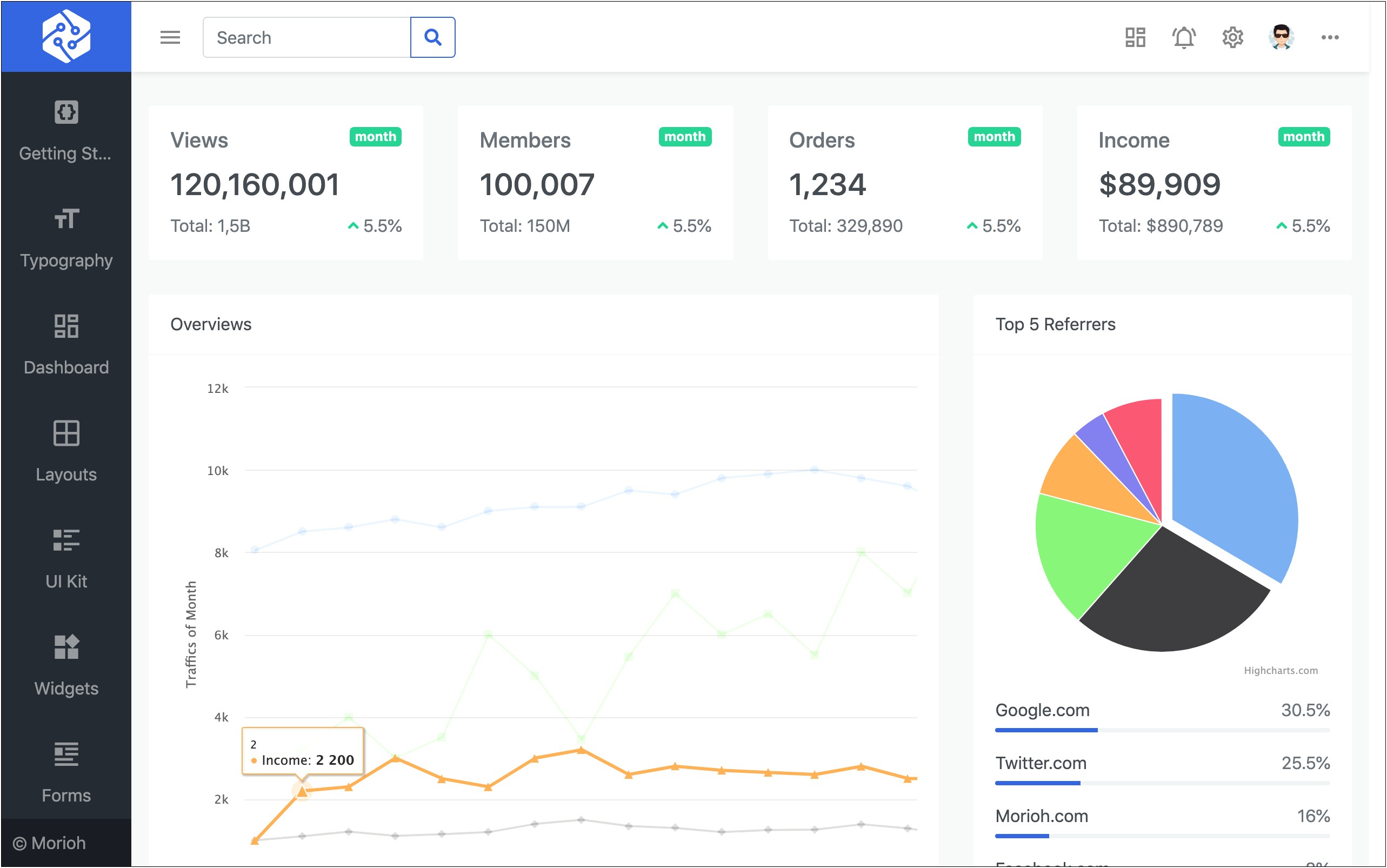This screenshot has width=1387, height=868.
Task: Click the settings gear icon
Action: (1232, 37)
